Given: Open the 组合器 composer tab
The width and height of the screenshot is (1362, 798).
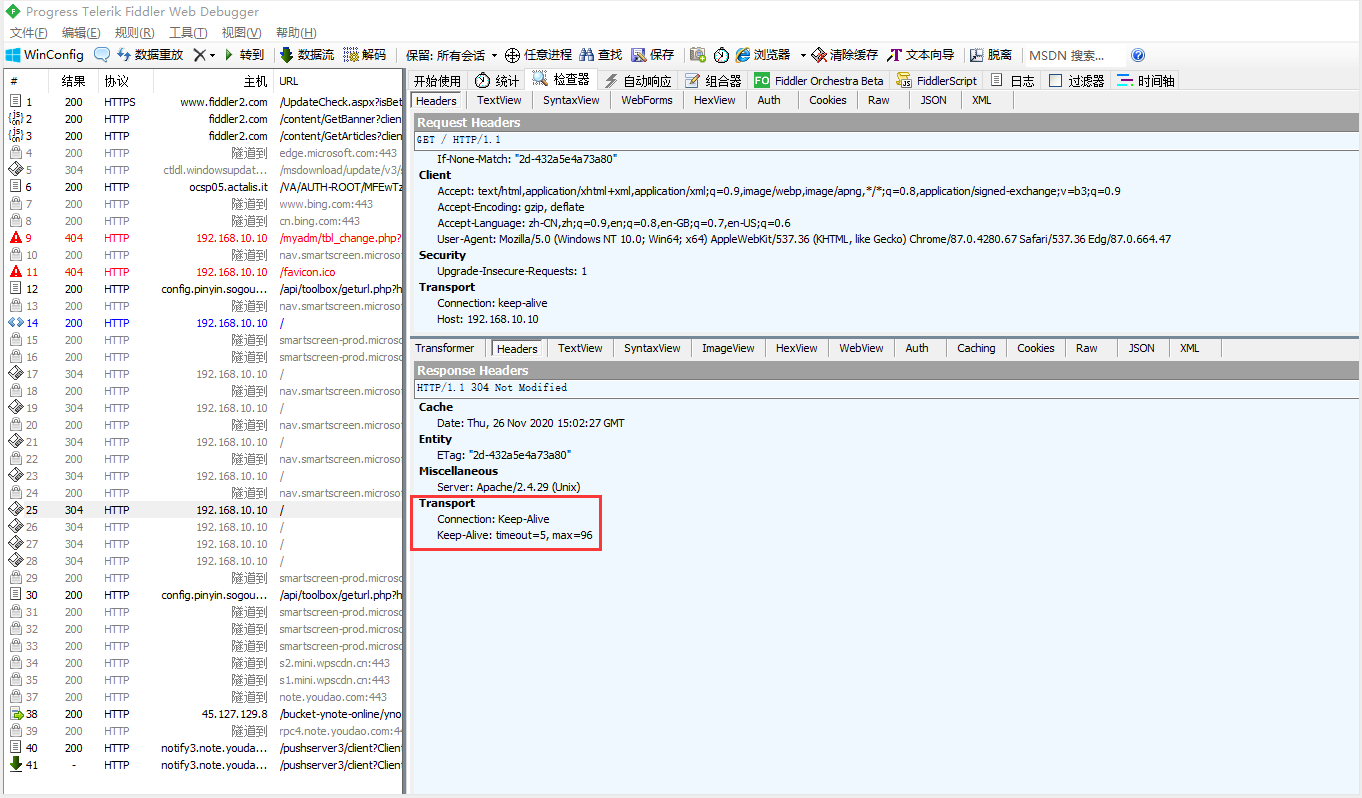Looking at the screenshot, I should coord(713,80).
